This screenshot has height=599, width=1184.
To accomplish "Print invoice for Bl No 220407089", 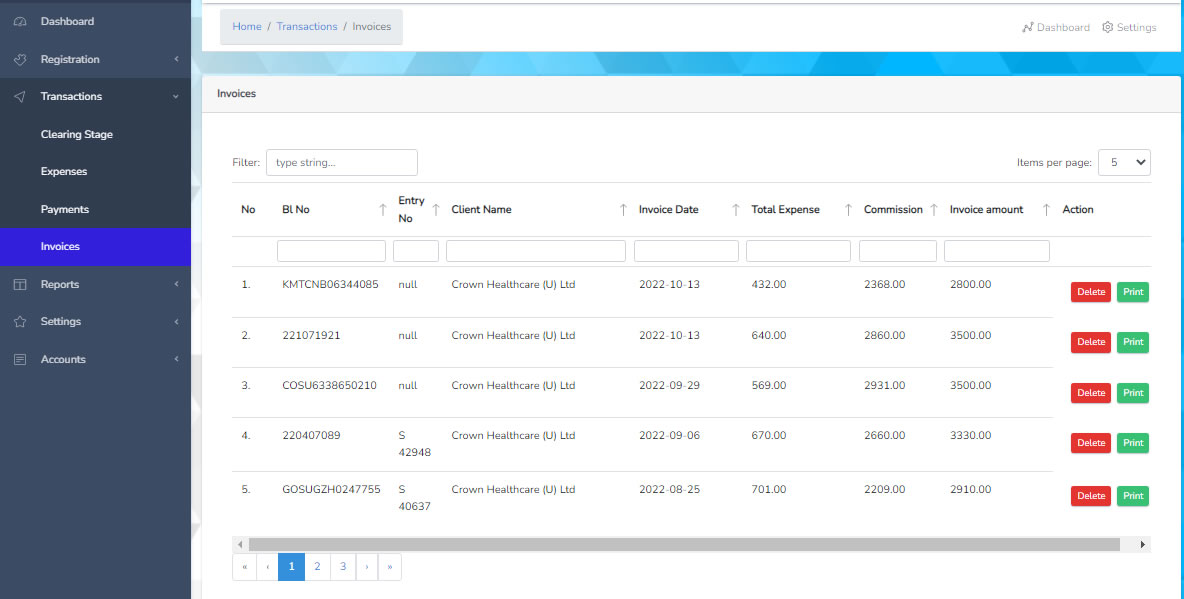I will (1132, 442).
